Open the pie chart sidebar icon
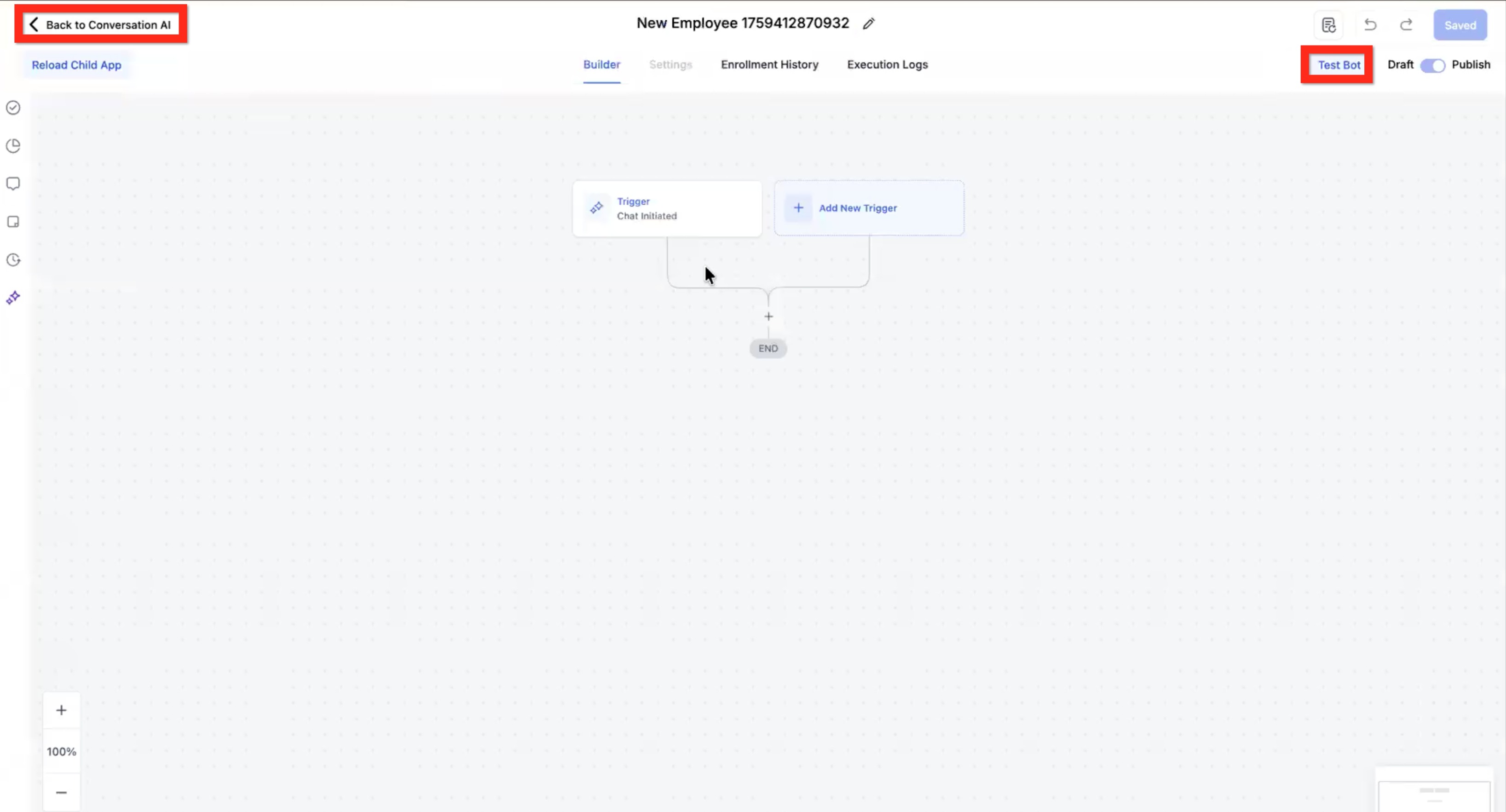 pos(13,145)
